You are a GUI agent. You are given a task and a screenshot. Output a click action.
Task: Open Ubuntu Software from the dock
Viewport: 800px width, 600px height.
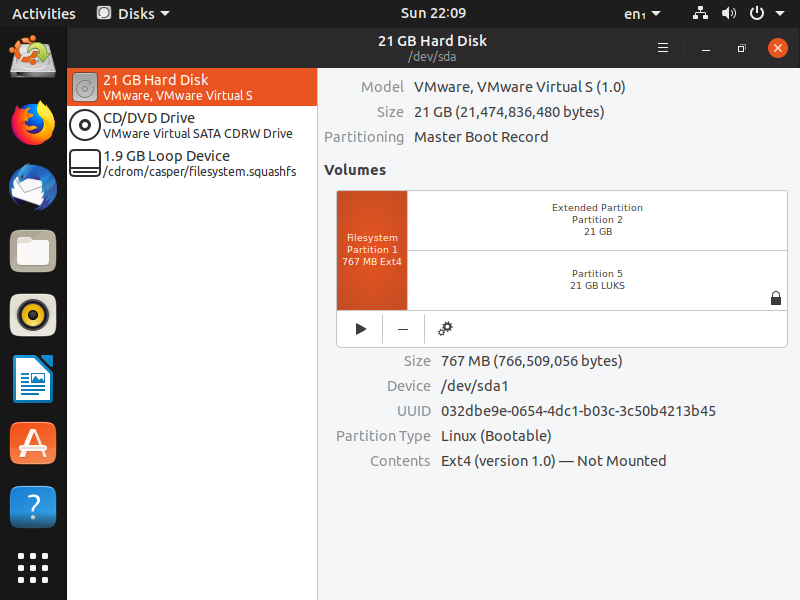point(33,443)
